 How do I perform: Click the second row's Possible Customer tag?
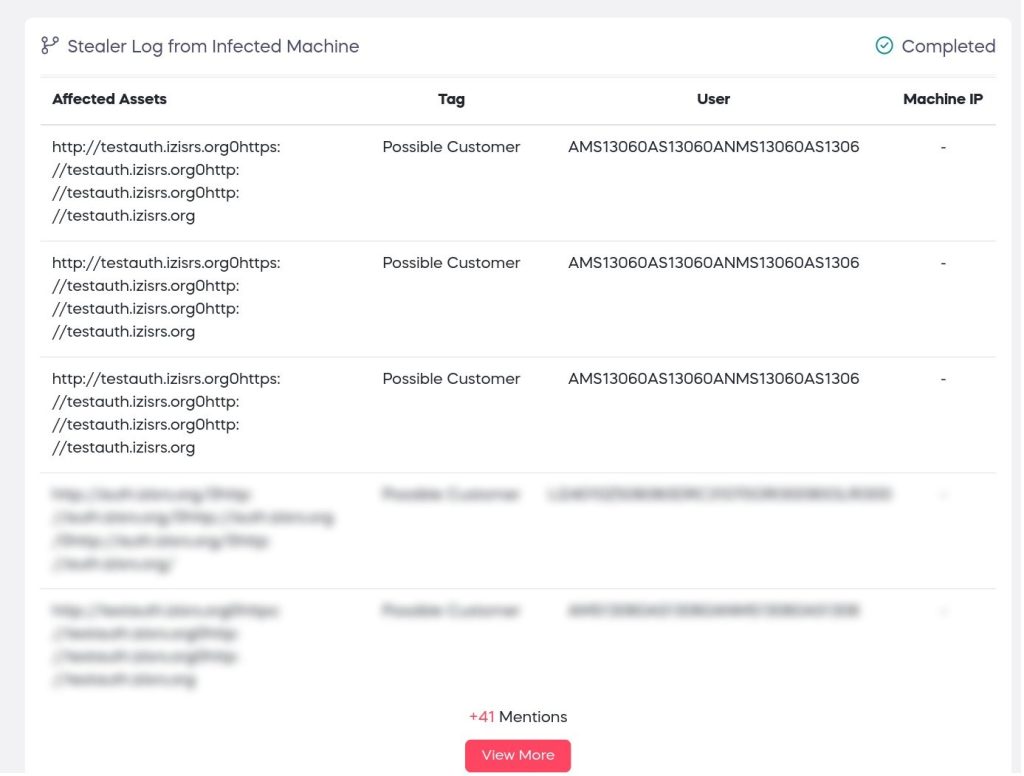click(451, 263)
